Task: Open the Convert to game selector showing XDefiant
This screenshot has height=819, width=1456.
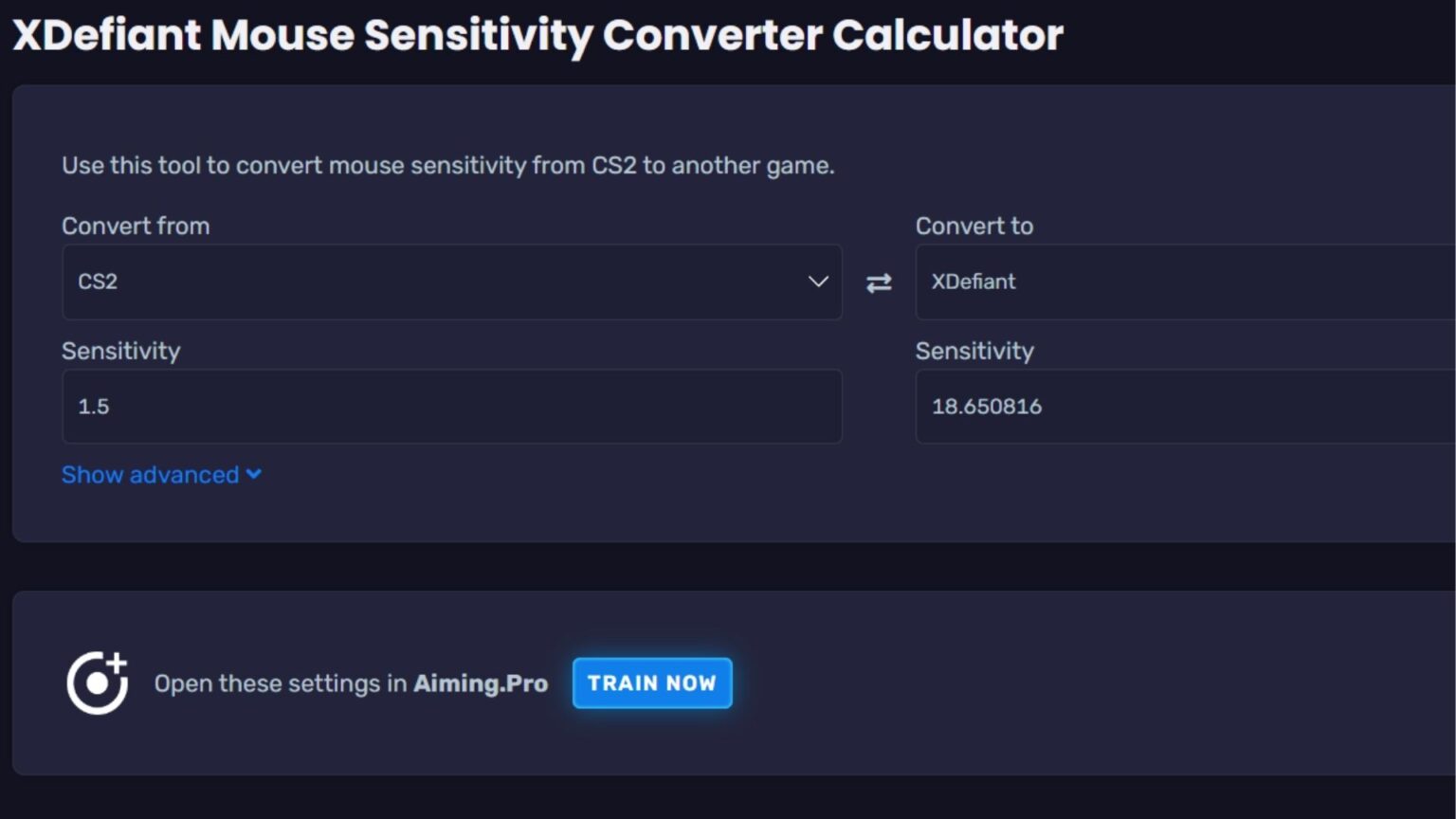Action: click(1185, 282)
